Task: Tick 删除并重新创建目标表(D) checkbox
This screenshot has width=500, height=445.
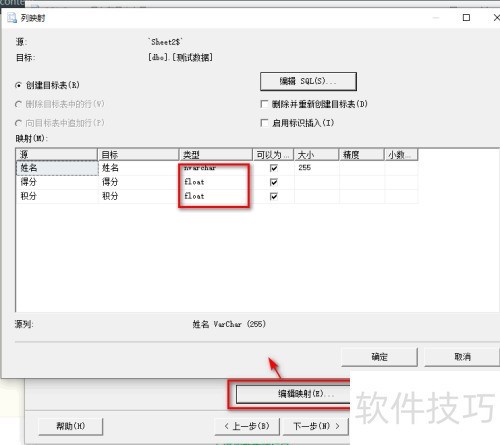Action: click(264, 104)
